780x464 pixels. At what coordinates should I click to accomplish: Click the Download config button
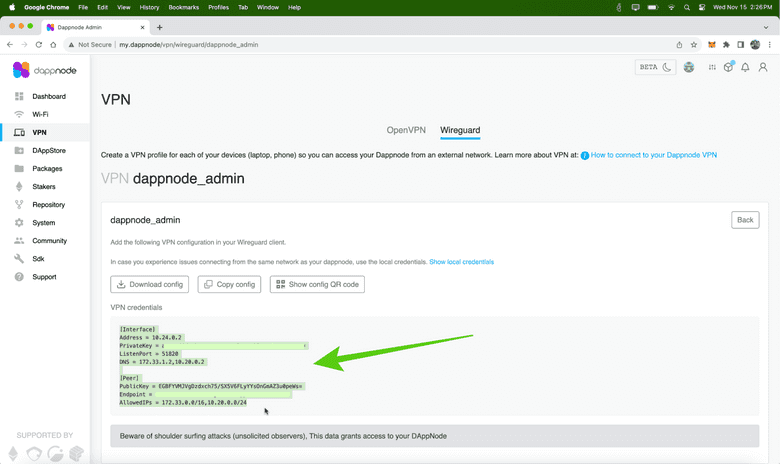pos(150,285)
